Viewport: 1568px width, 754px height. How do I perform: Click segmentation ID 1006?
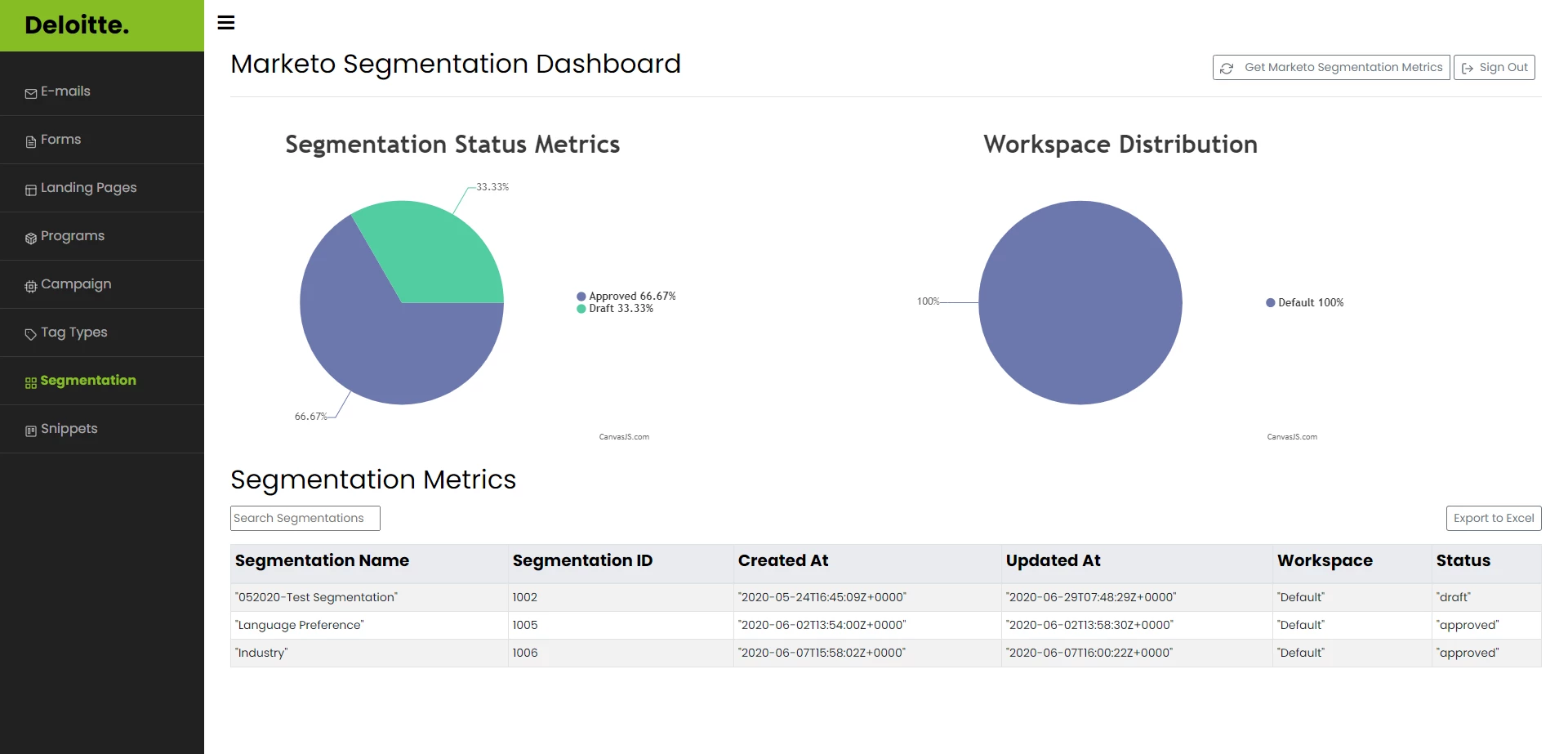621,653
